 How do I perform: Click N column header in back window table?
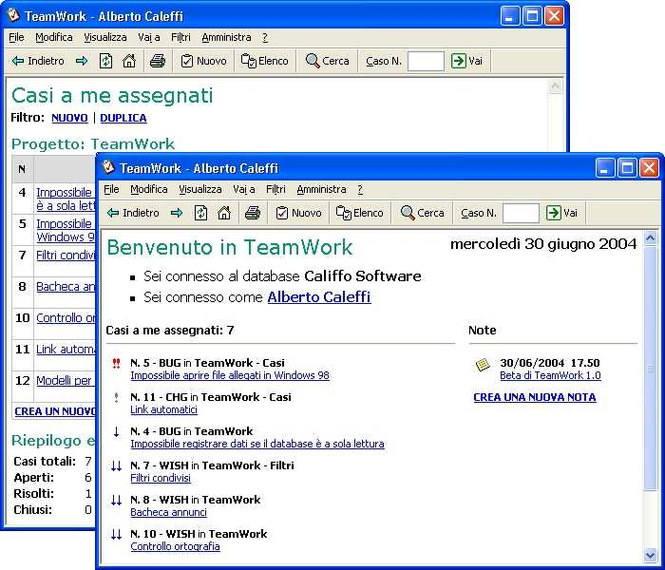pos(22,169)
